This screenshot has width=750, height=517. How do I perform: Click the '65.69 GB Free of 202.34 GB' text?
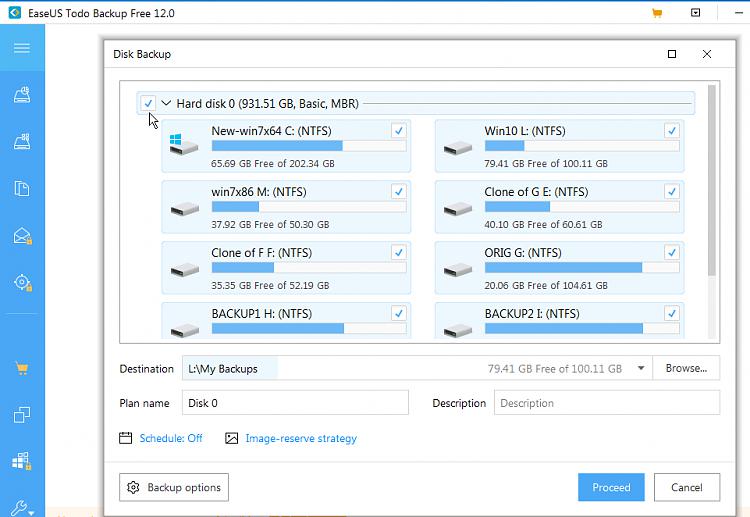point(273,164)
